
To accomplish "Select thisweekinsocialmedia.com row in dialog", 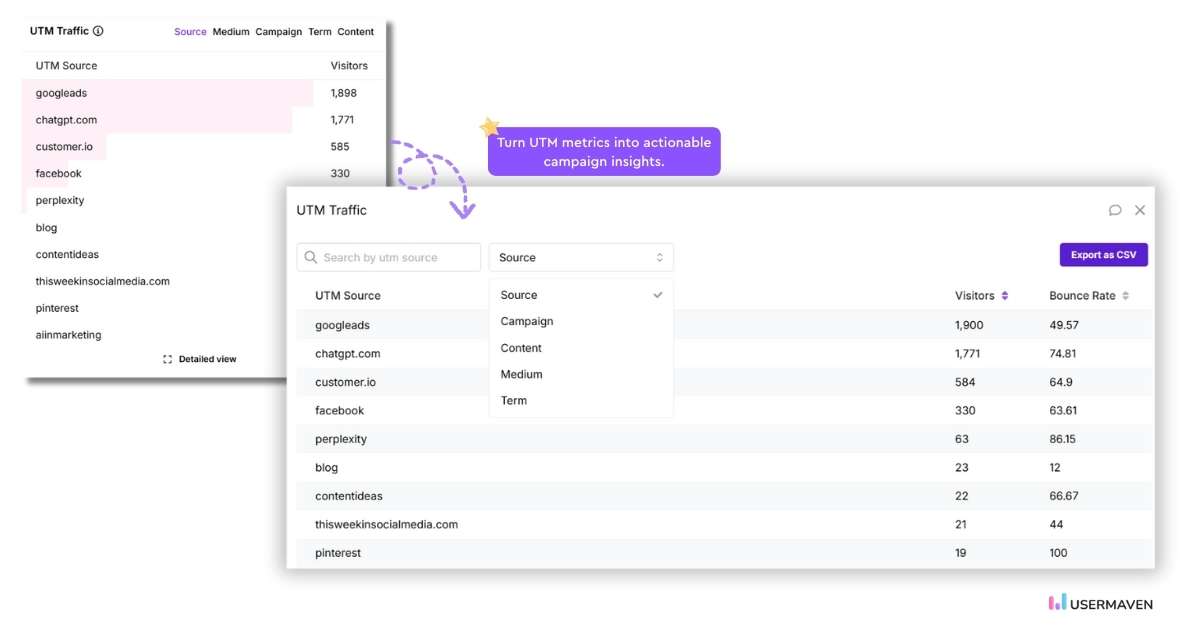I will click(725, 524).
